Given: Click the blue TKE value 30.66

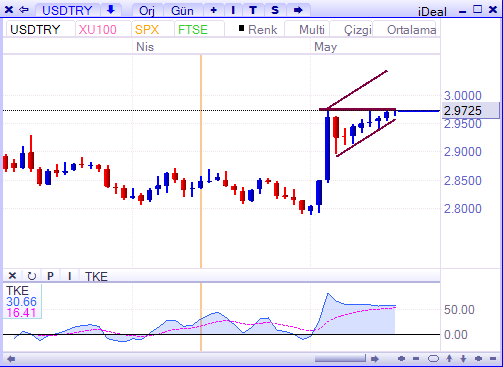Looking at the screenshot, I should (21, 302).
